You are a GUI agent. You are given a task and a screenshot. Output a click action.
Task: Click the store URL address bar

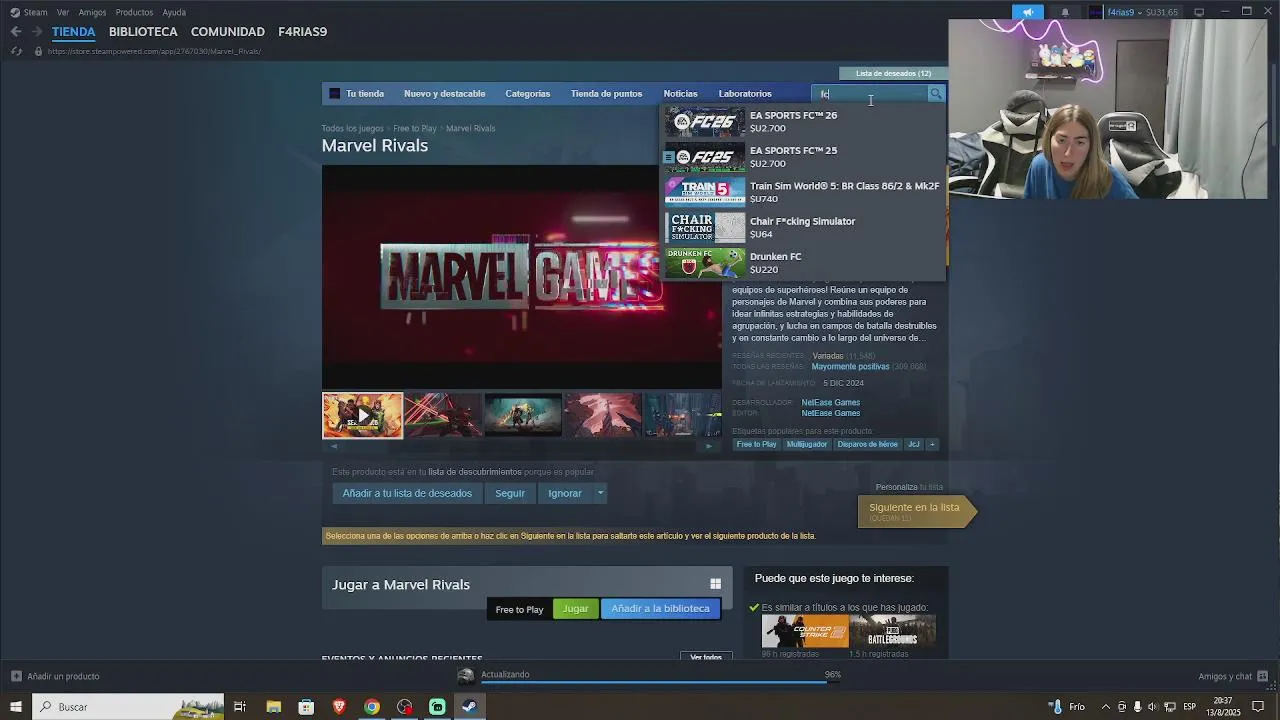pyautogui.click(x=154, y=51)
